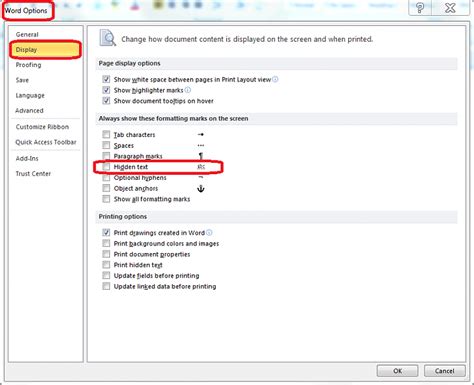This screenshot has height=385, width=474.
Task: Click info icon next to highlighter marks
Action: click(x=188, y=90)
